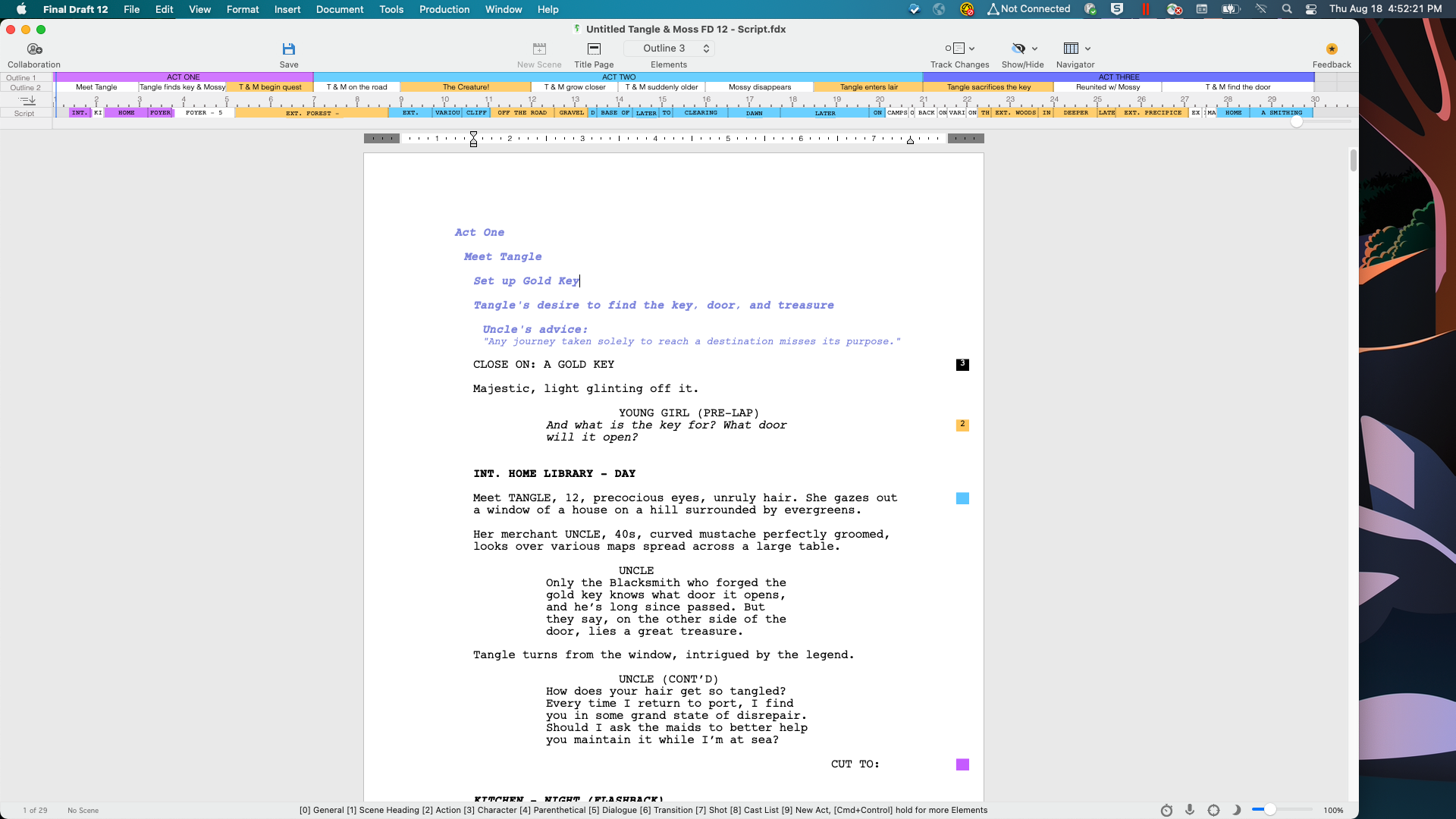1456x819 pixels.
Task: Toggle Show/Hide invisibles eye icon
Action: [x=1018, y=49]
